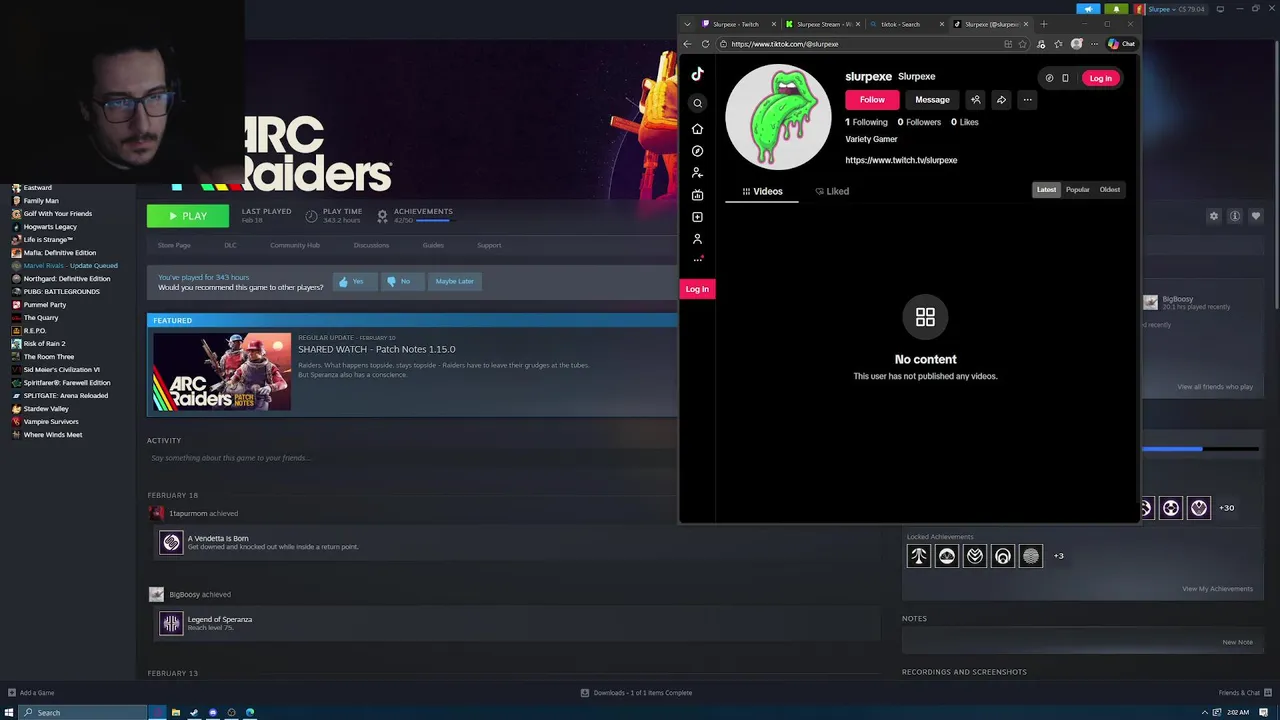Follow slurpexe on TikTok

[x=872, y=100]
